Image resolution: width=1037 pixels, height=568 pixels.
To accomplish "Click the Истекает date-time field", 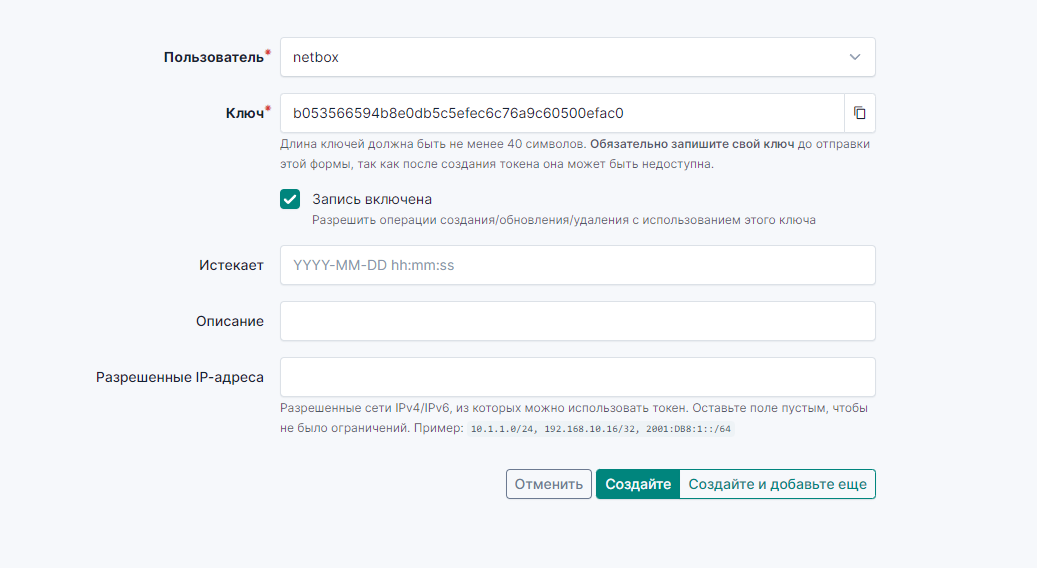I will click(577, 265).
